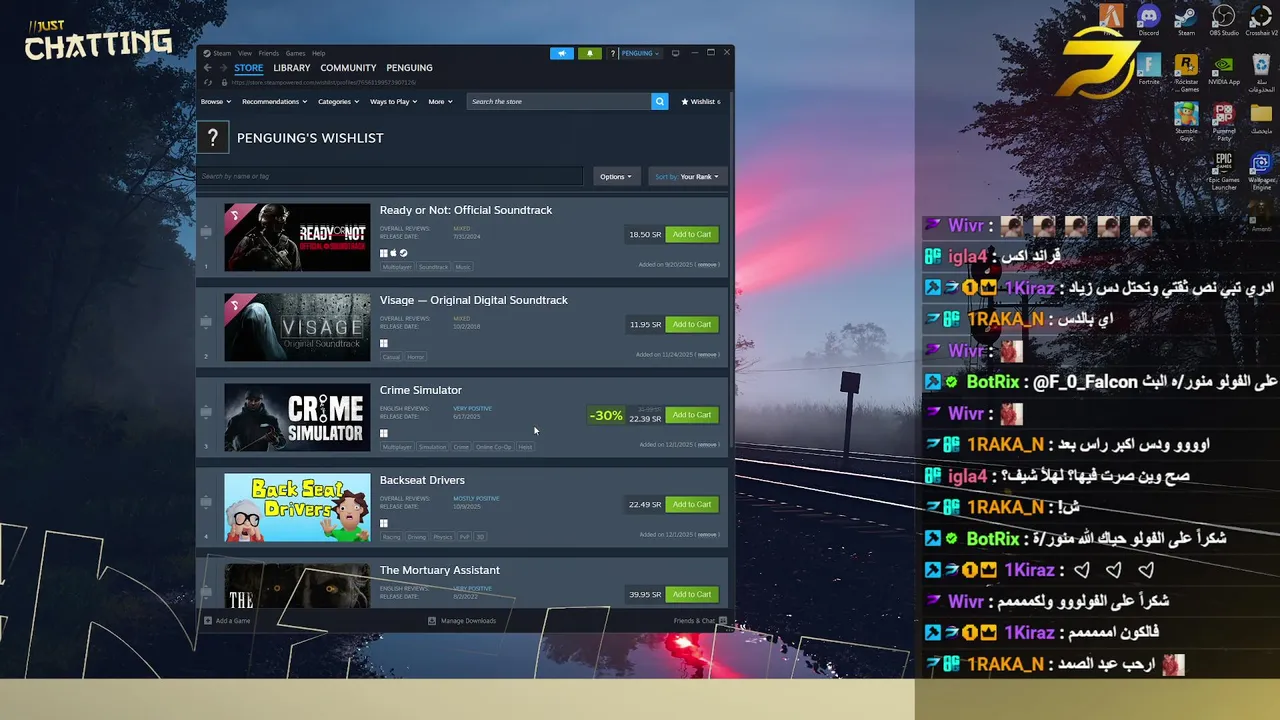Open NVIDIA App desktop shortcut
Viewport: 1280px width, 720px height.
[1223, 68]
